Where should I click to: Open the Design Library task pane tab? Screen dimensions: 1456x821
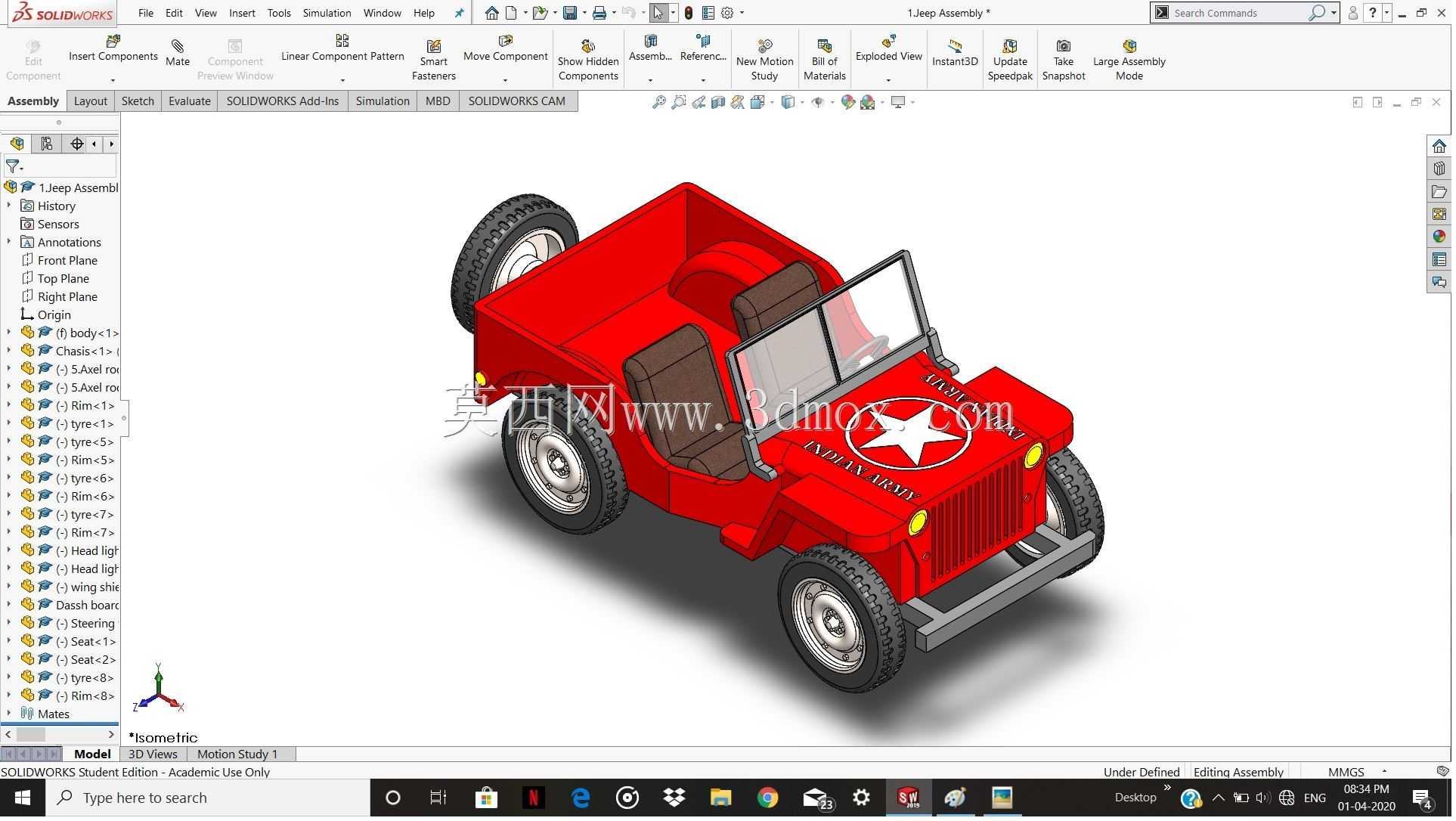point(1439,169)
